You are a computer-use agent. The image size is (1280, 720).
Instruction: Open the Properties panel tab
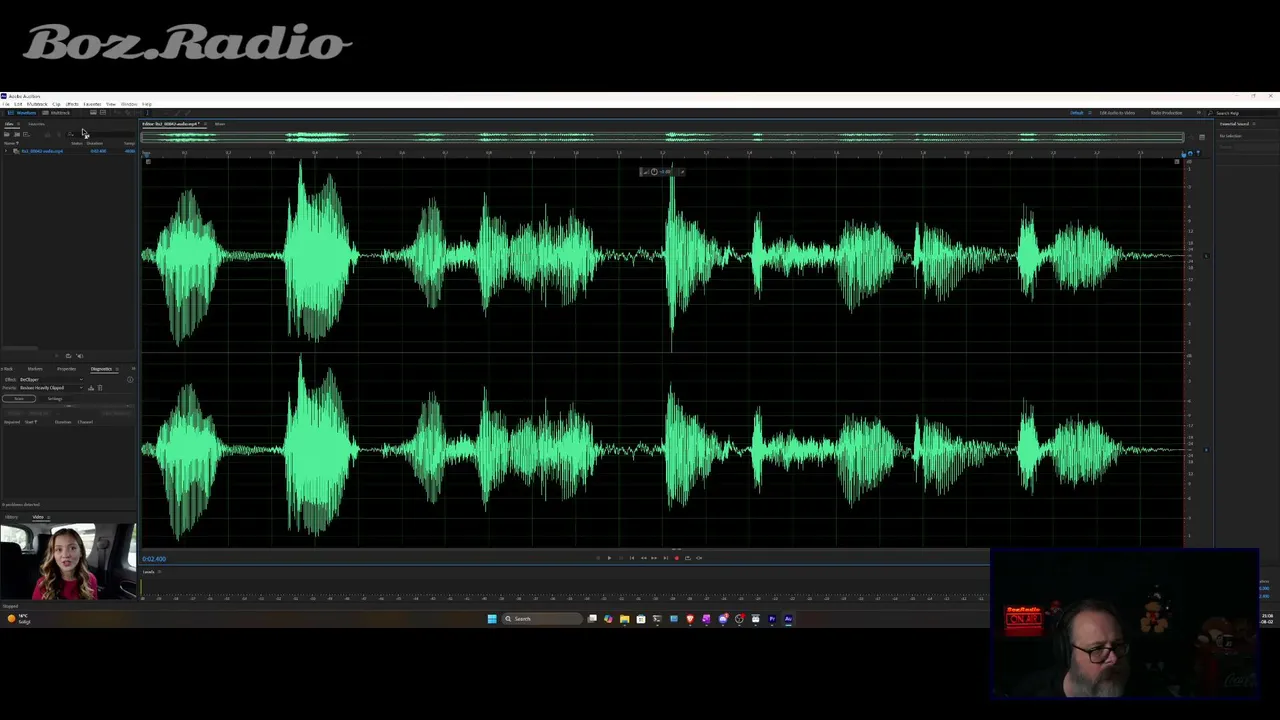point(66,369)
